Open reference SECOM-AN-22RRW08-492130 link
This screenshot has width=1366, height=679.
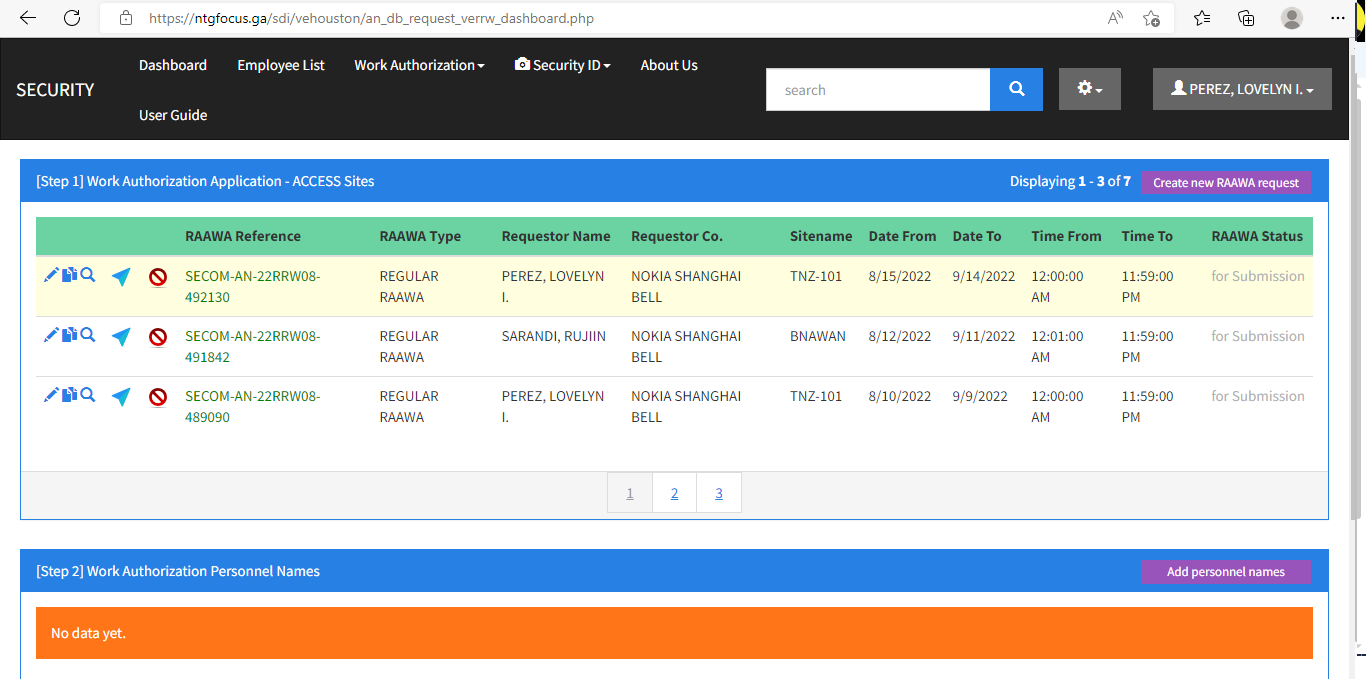pyautogui.click(x=253, y=286)
